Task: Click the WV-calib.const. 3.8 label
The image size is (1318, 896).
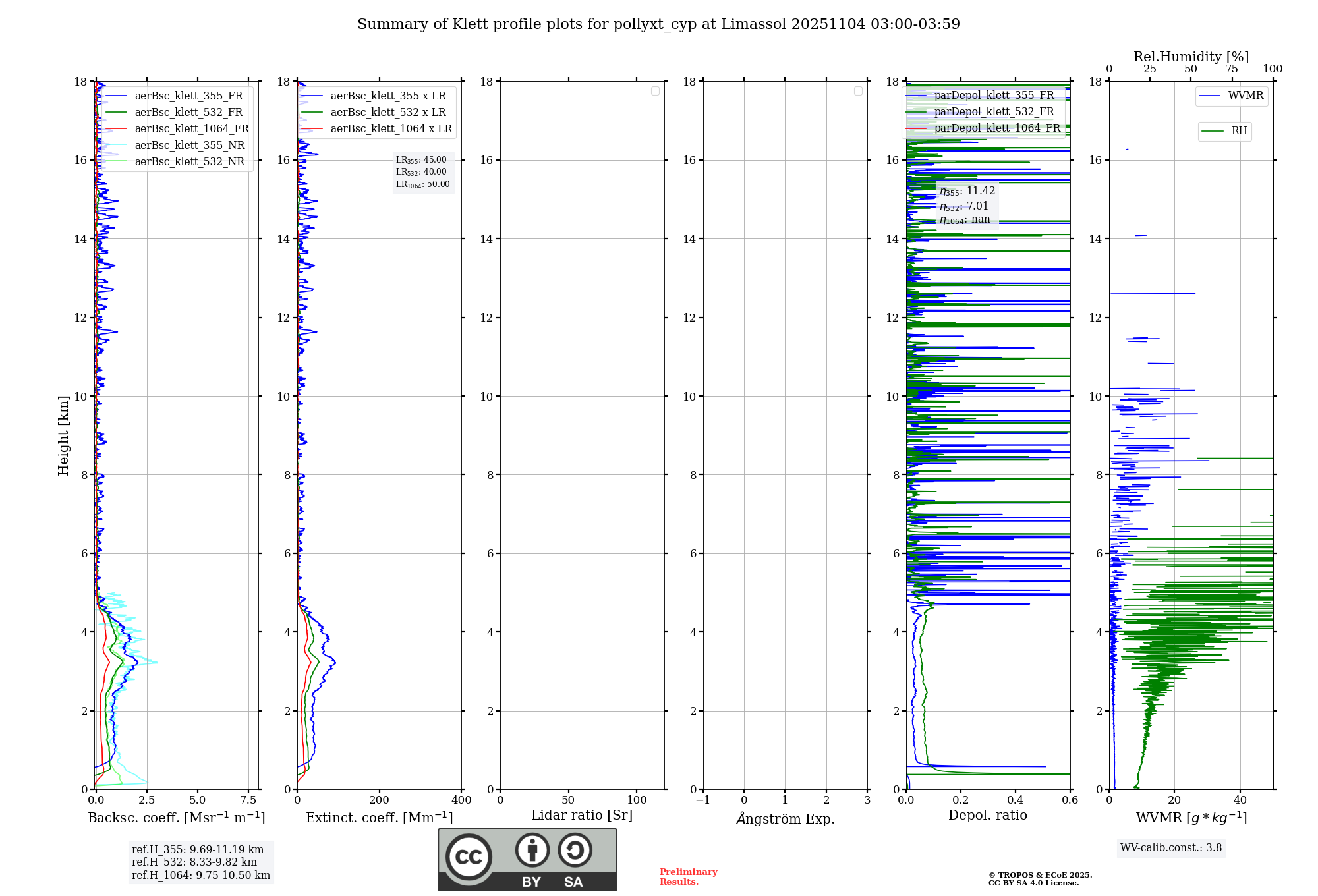Action: (1170, 847)
